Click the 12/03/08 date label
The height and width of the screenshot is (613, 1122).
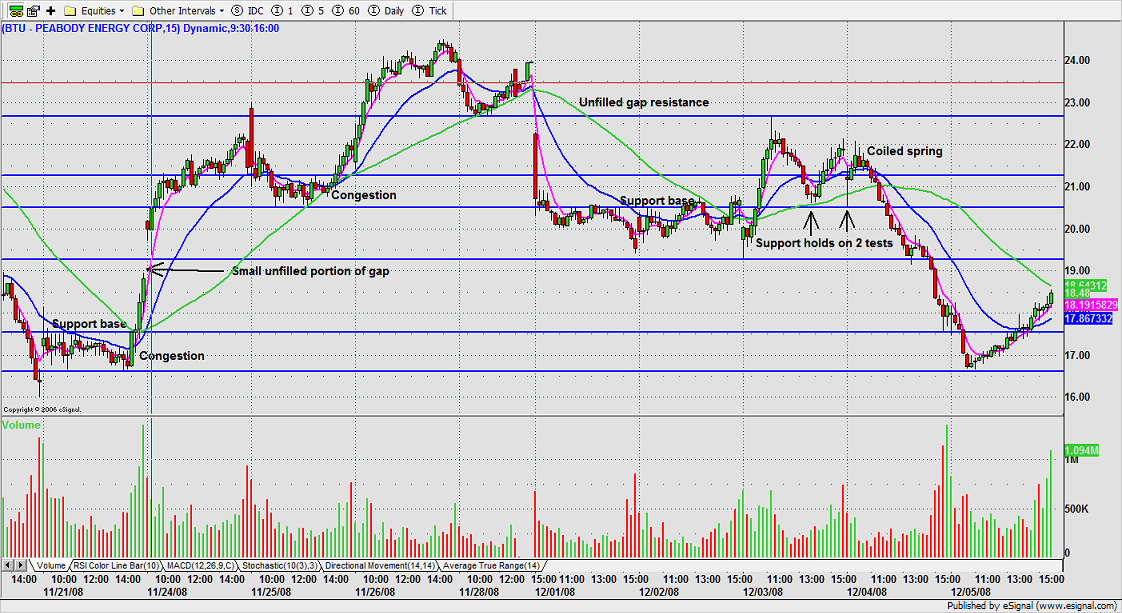click(763, 592)
